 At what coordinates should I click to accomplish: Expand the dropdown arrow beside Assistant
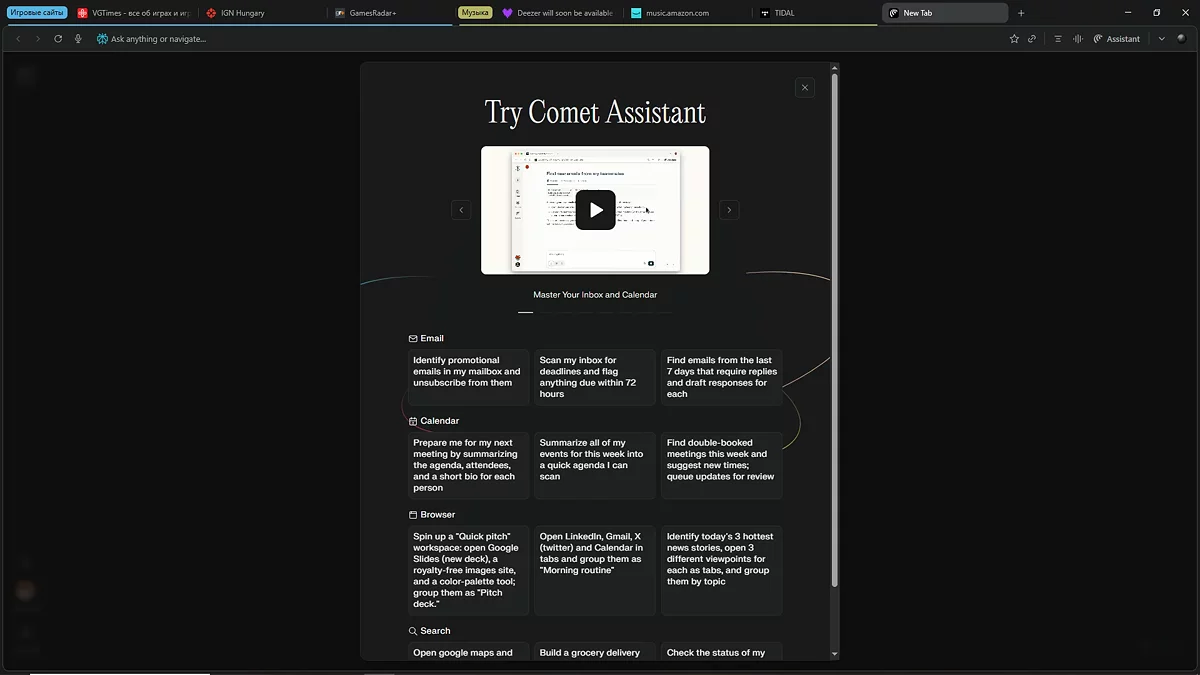1161,39
